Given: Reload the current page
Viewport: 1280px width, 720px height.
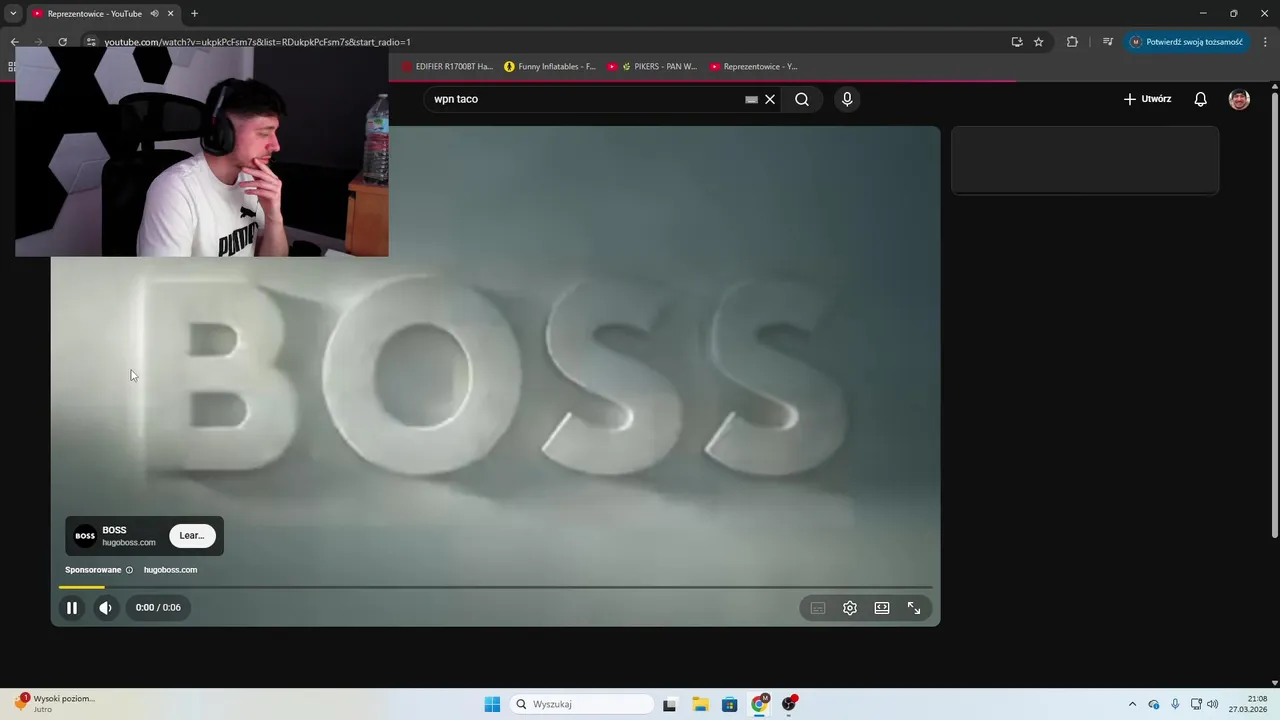Looking at the screenshot, I should pyautogui.click(x=62, y=42).
